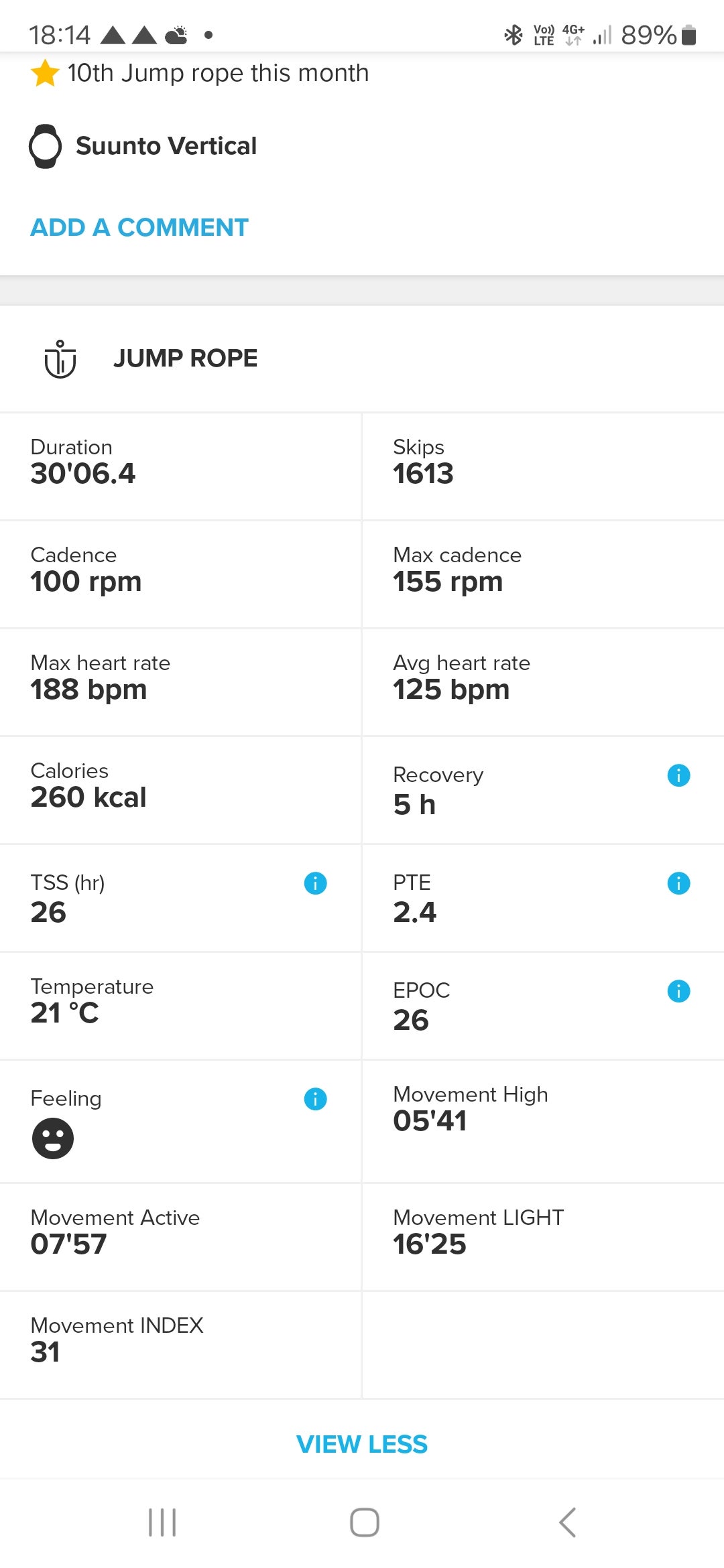Open the recent apps navigation button
Screen dimensions: 724x1568
(162, 1522)
